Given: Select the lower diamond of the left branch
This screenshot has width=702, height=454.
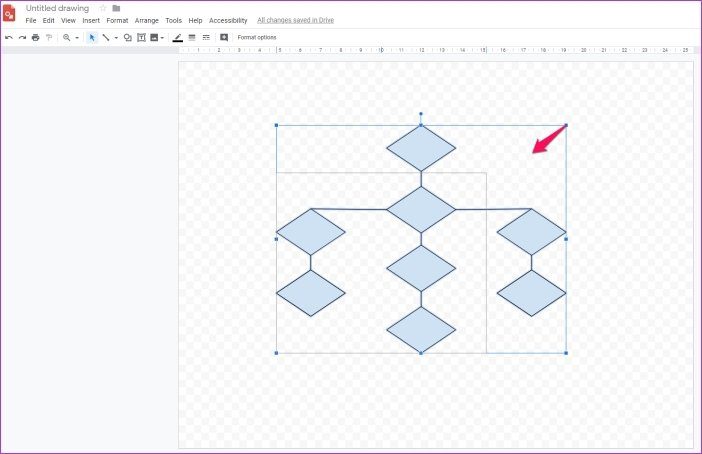Looking at the screenshot, I should (x=311, y=293).
